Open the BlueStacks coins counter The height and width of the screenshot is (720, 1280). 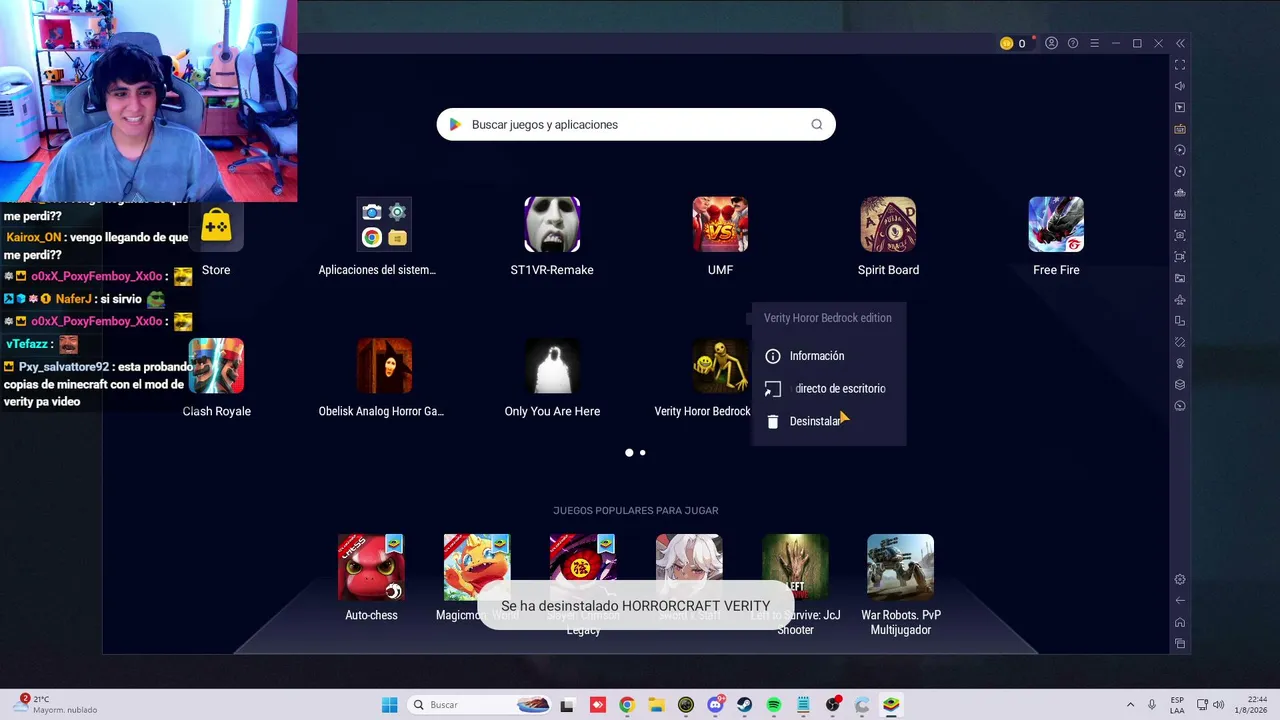pos(1013,43)
